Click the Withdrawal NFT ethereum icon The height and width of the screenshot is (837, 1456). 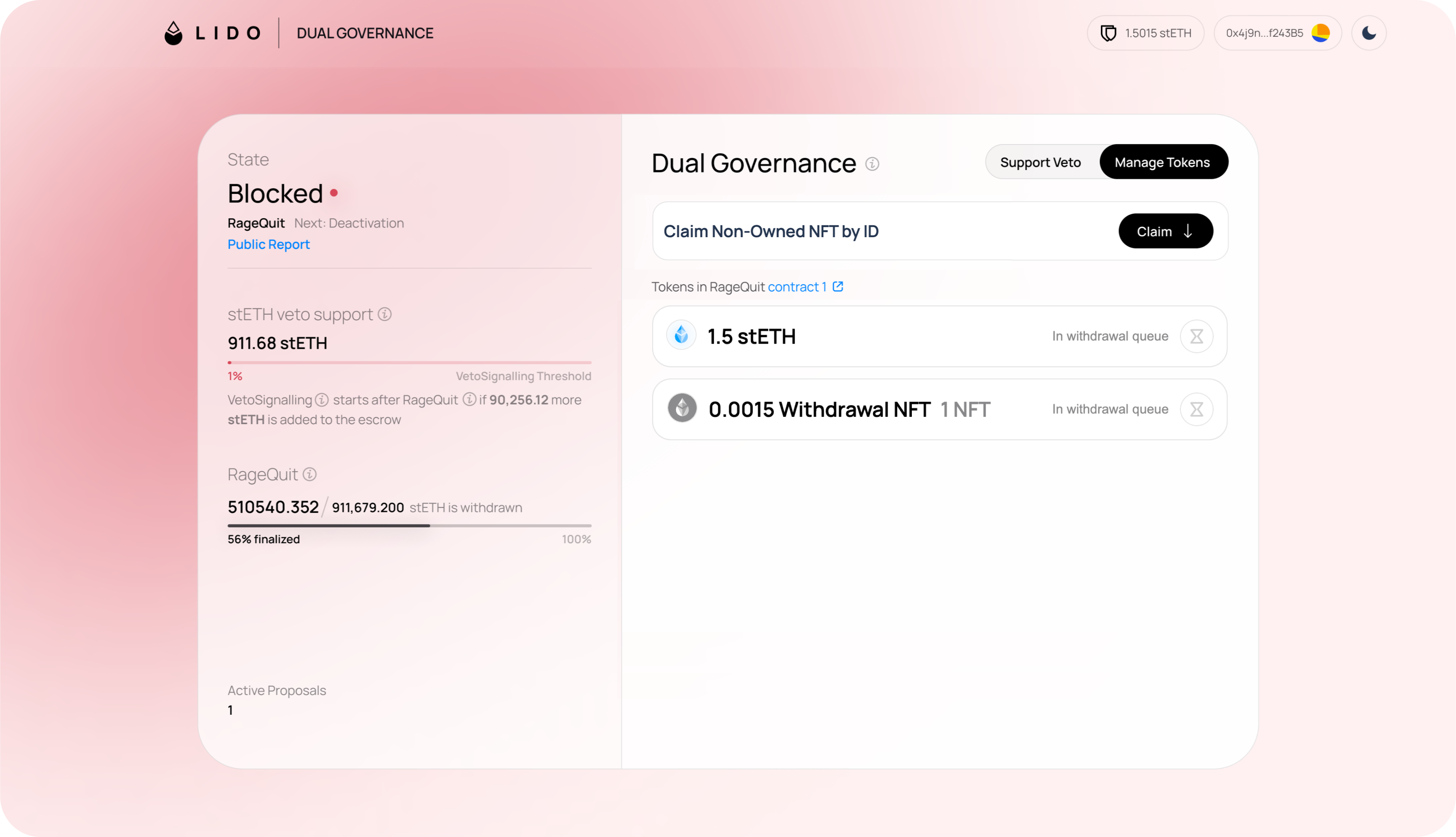tap(682, 408)
